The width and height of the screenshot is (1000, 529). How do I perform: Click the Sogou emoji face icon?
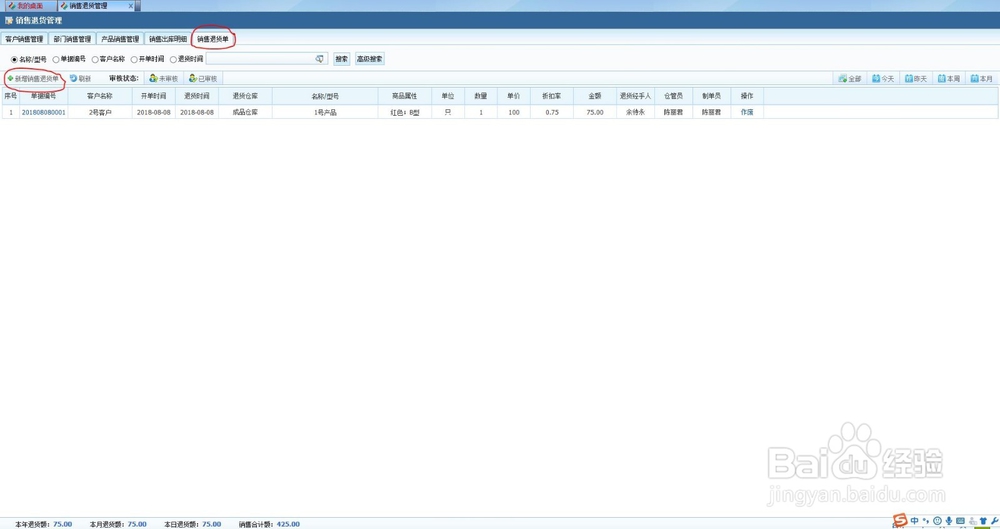click(938, 521)
